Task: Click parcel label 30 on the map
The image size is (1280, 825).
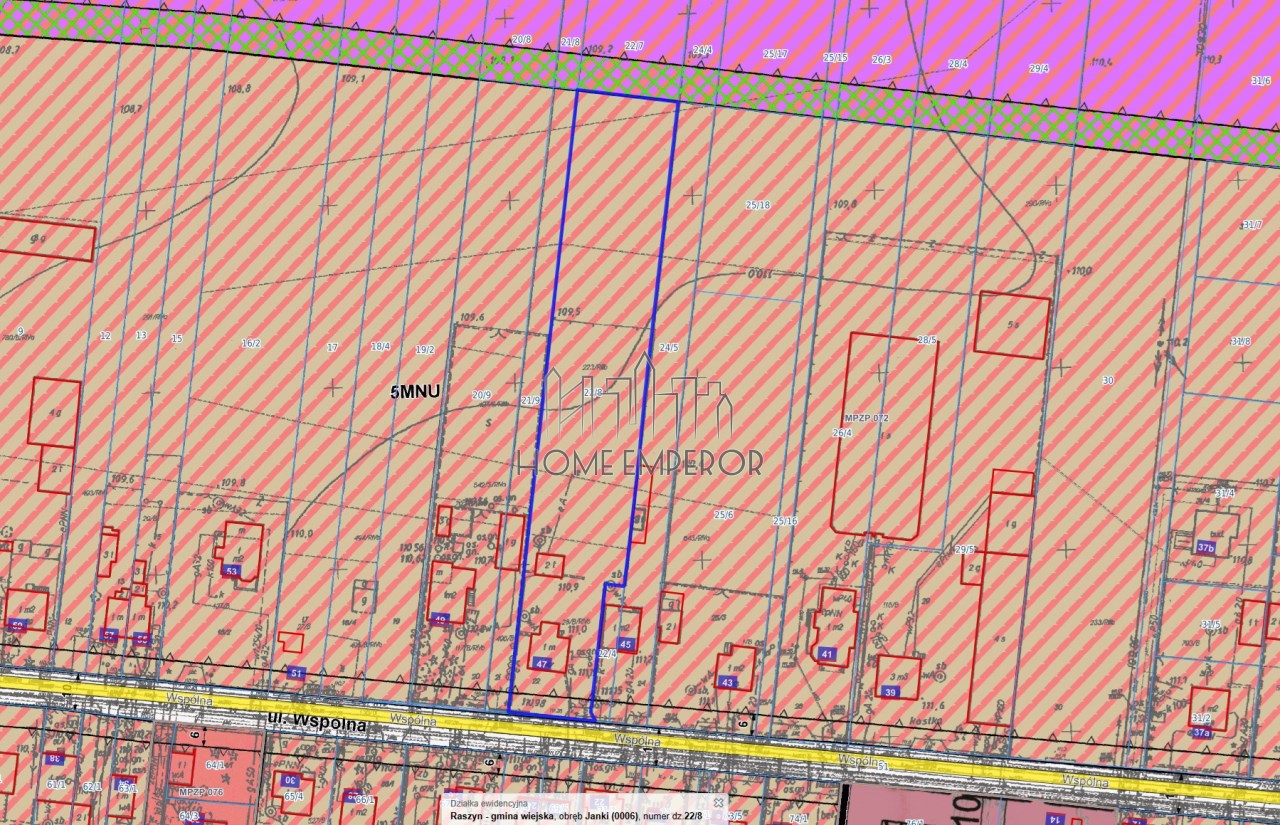Action: tap(1107, 380)
